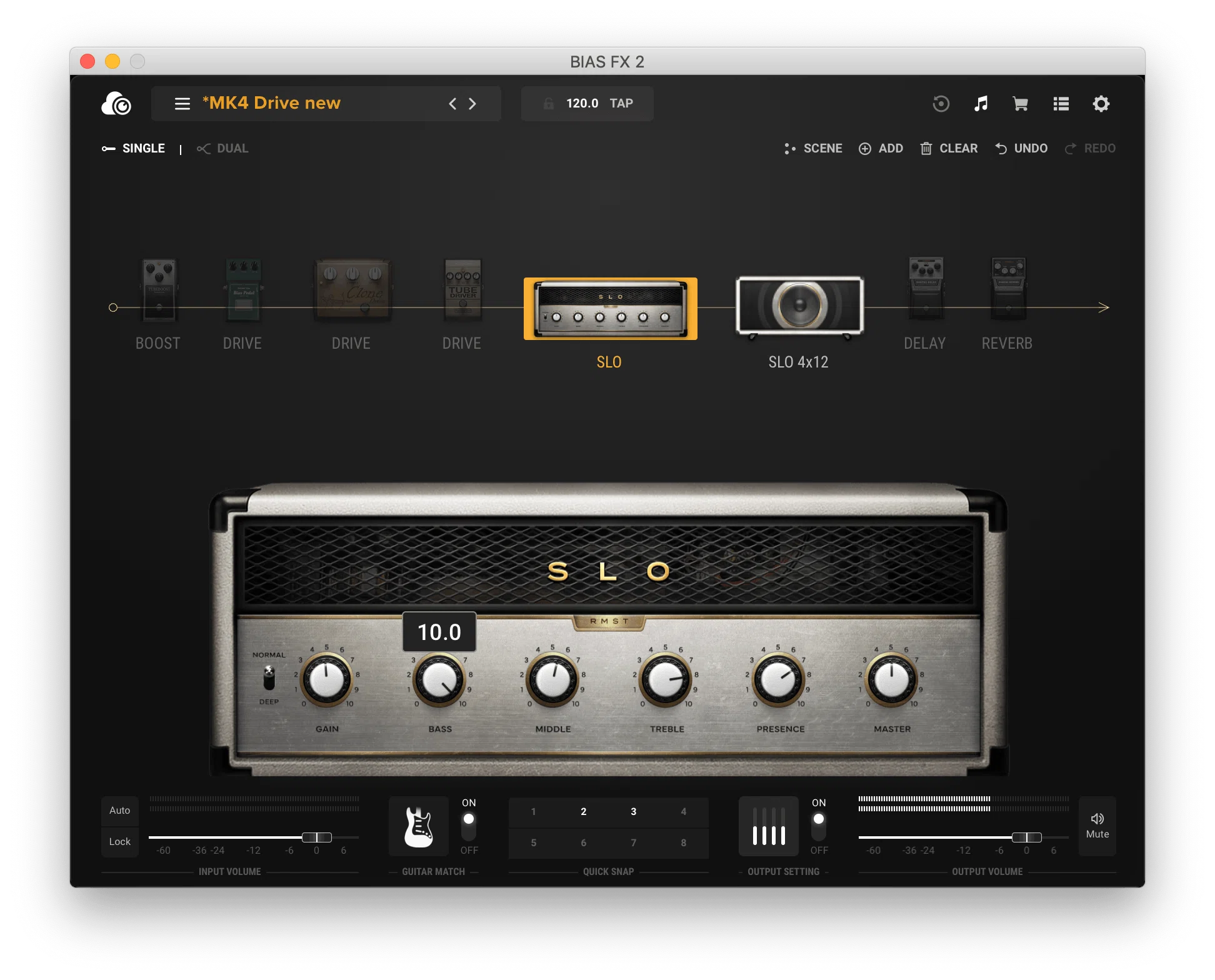Open the settings gear icon
The height and width of the screenshot is (980, 1215).
pyautogui.click(x=1101, y=104)
